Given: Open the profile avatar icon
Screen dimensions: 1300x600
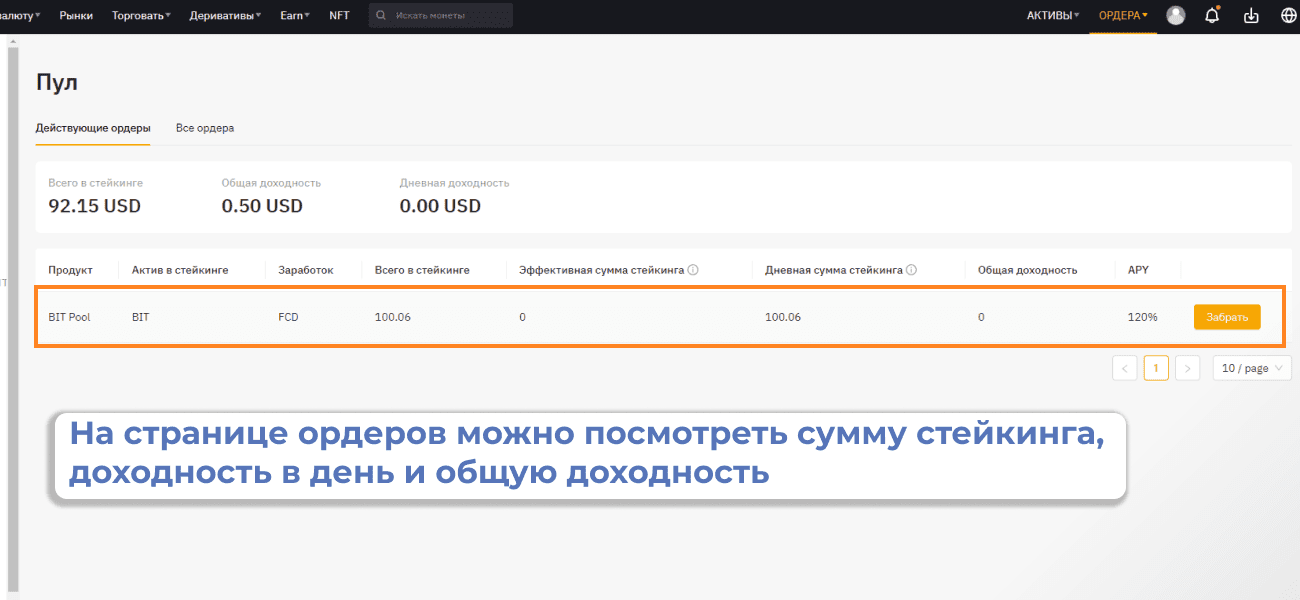Looking at the screenshot, I should [x=1176, y=15].
